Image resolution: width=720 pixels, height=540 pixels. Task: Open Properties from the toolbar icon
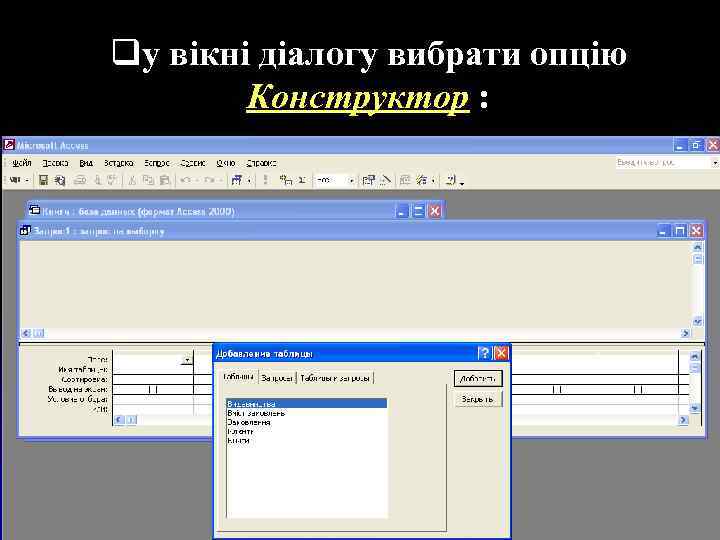[x=368, y=180]
